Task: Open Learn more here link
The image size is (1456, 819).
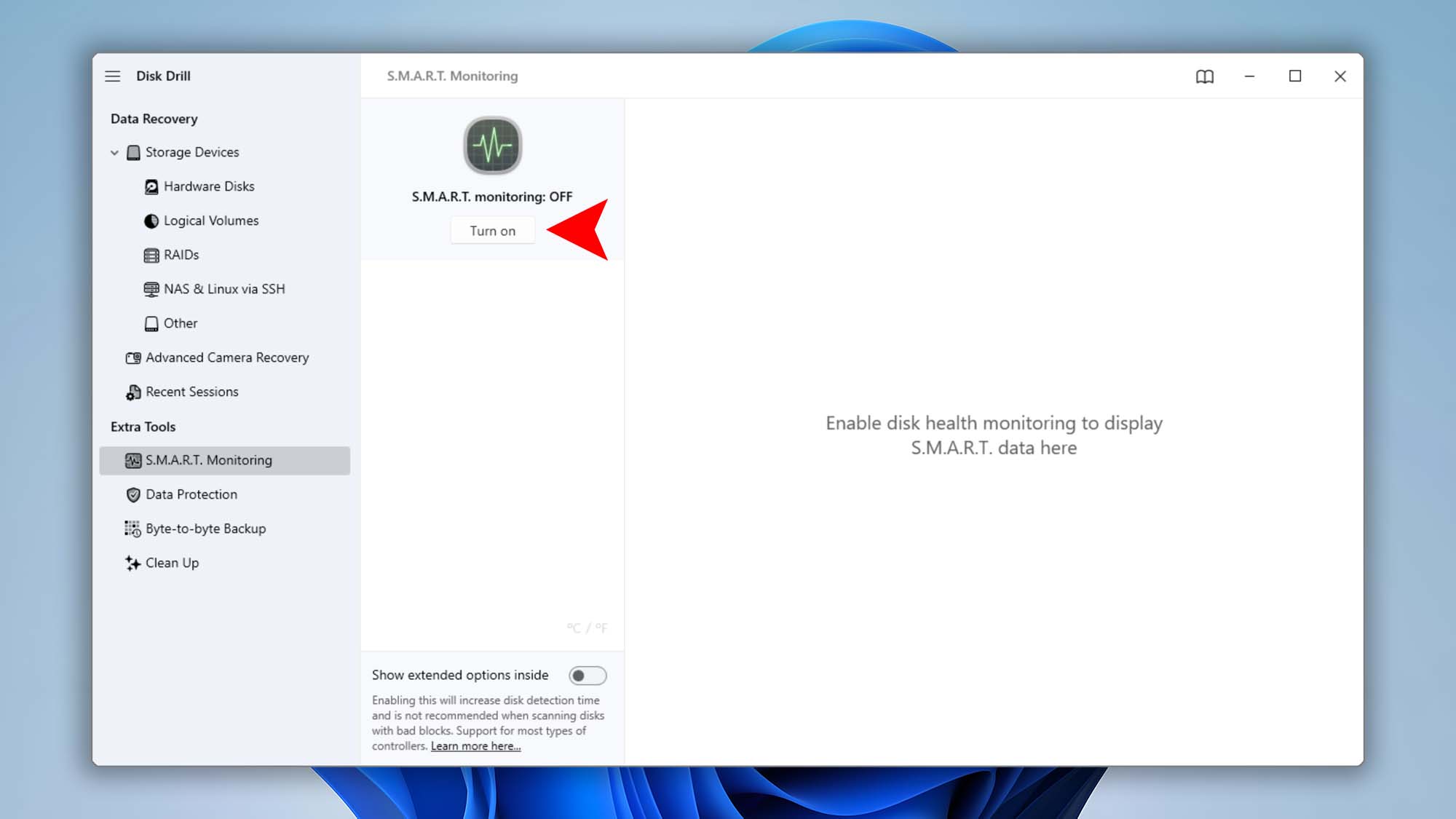Action: pyautogui.click(x=476, y=745)
